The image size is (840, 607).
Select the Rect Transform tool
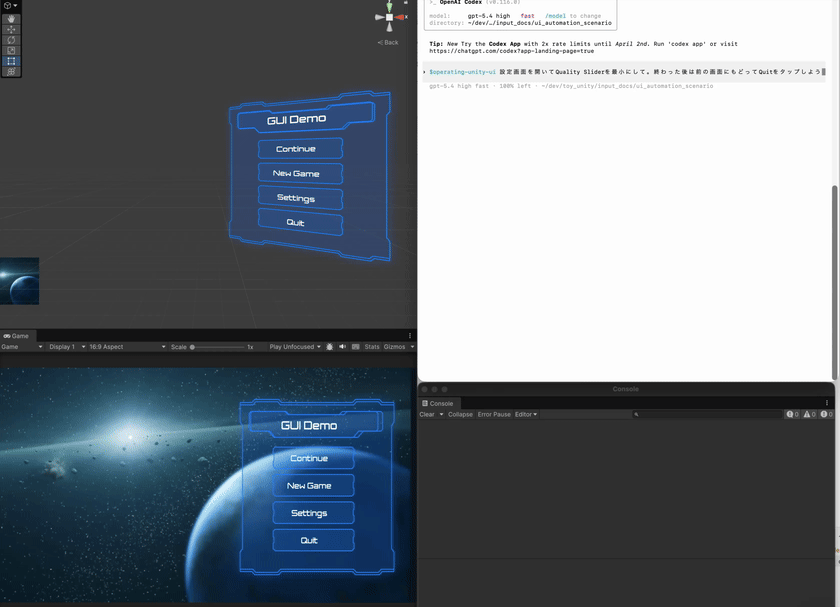(11, 61)
